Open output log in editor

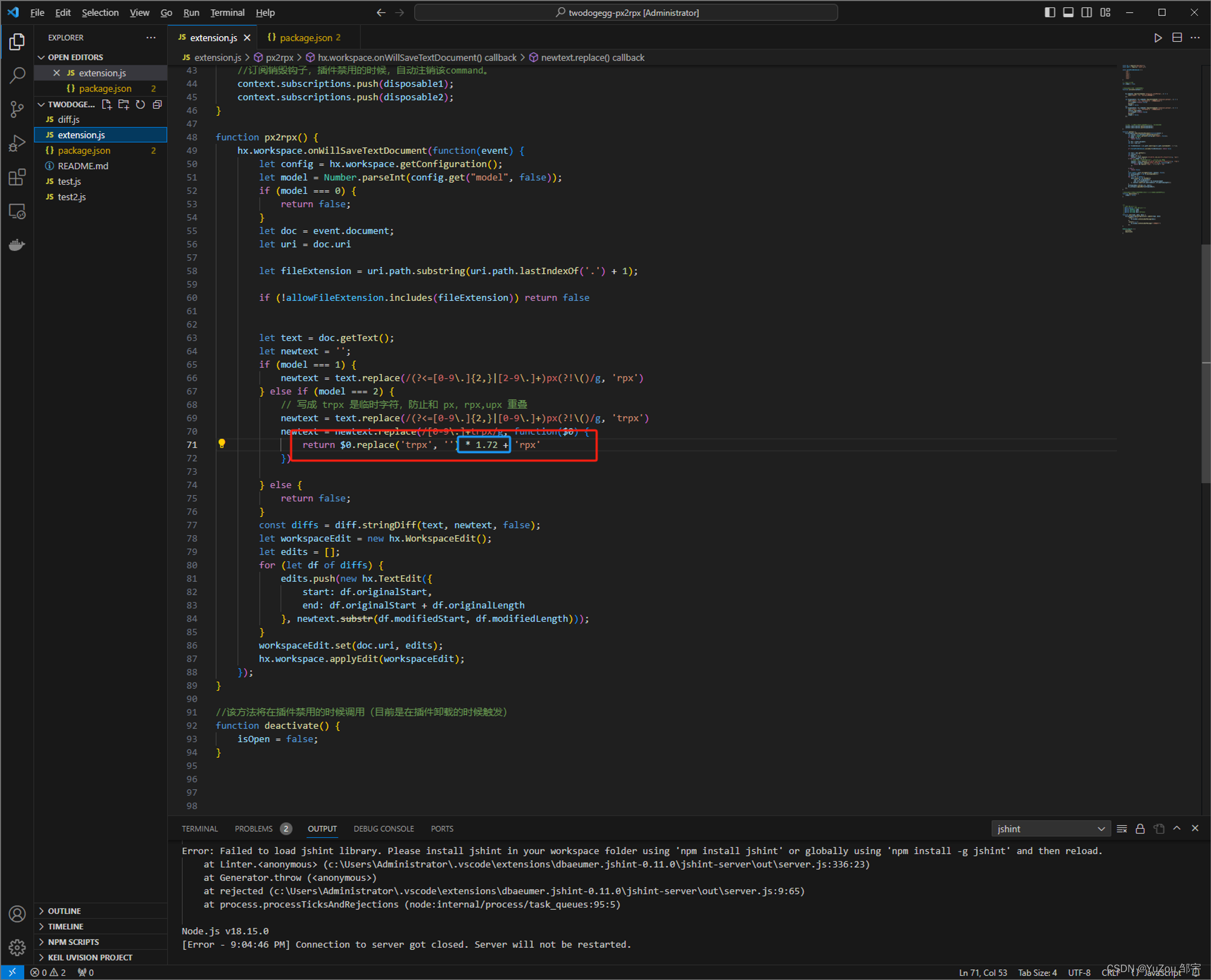(x=1159, y=829)
